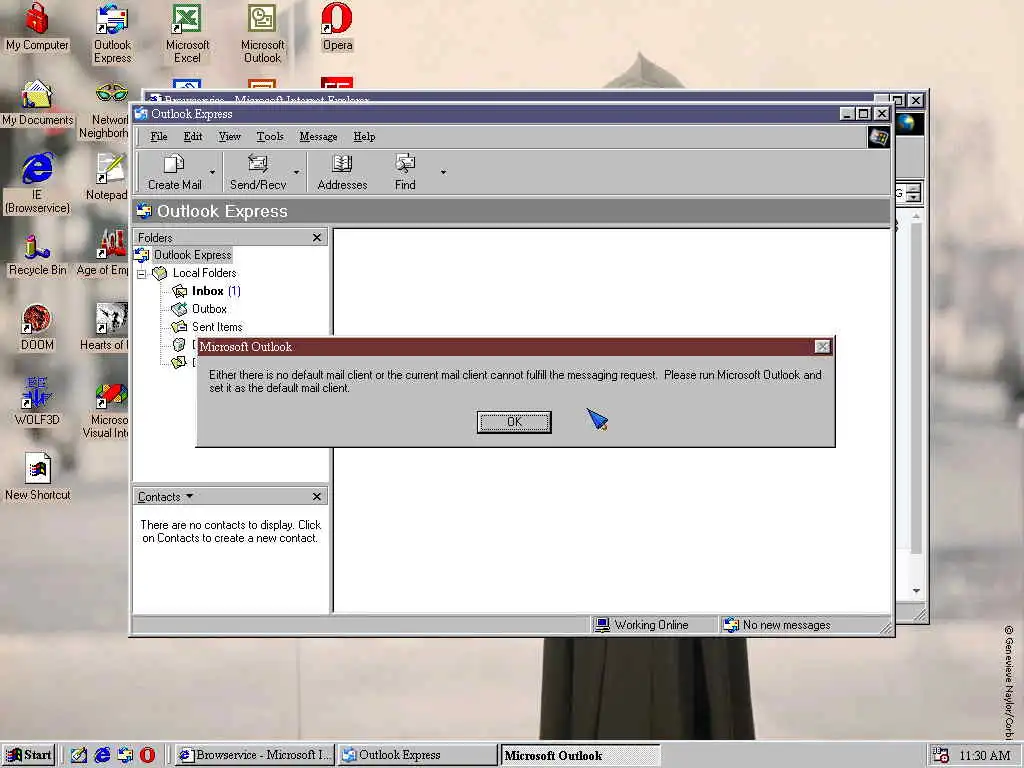
Task: Click OK in the Microsoft Outlook dialog
Action: point(514,422)
